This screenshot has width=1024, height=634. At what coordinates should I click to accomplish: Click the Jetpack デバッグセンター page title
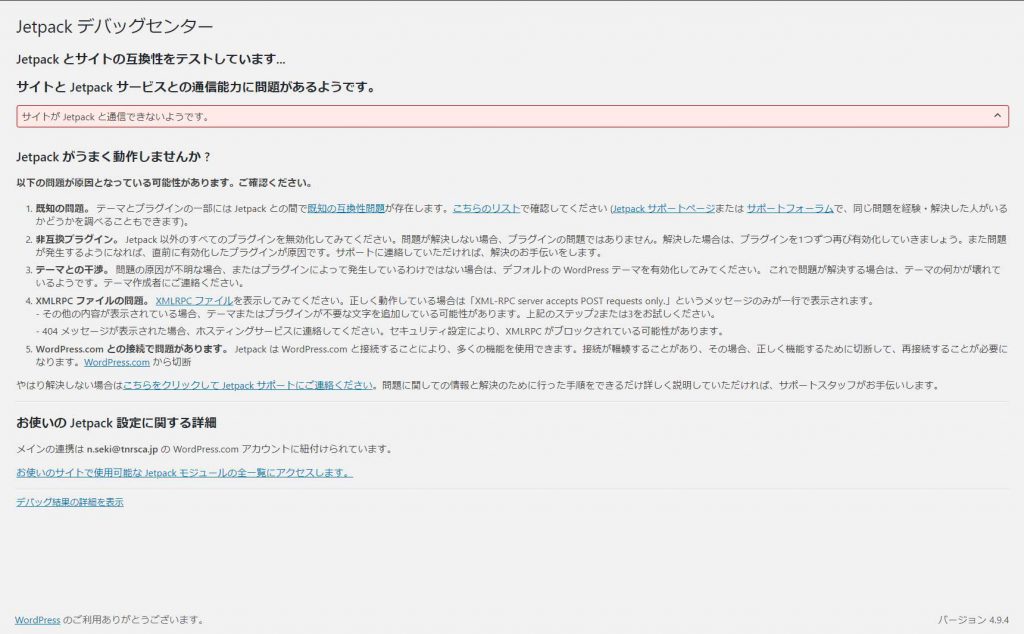coord(114,27)
